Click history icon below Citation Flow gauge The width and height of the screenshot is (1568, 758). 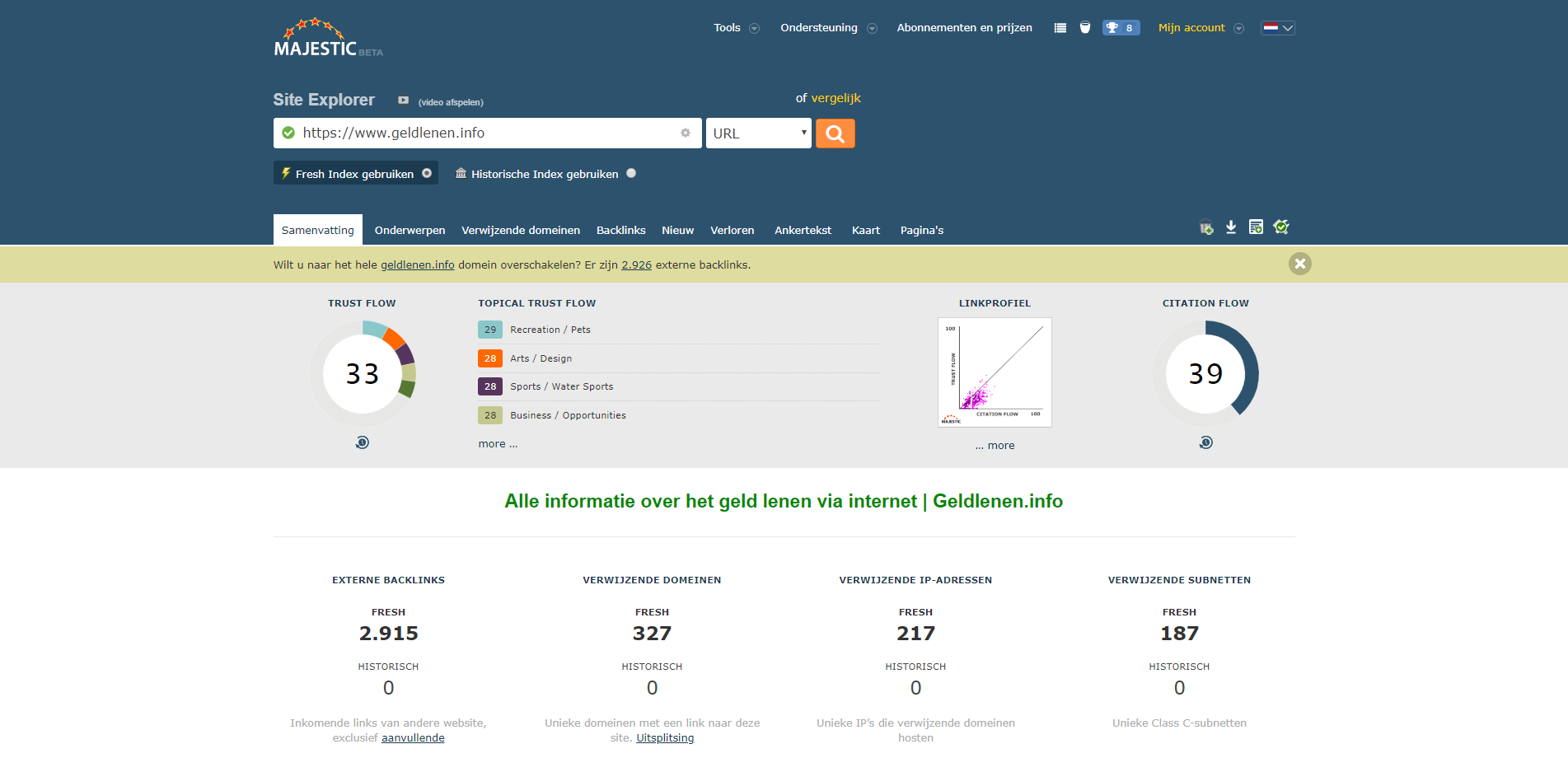tap(1205, 442)
